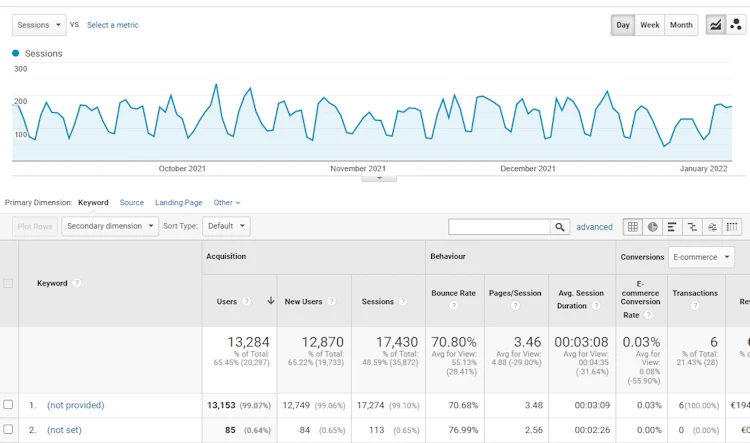Select Keyword primary dimension
Viewport: 750px width, 443px height.
click(93, 203)
